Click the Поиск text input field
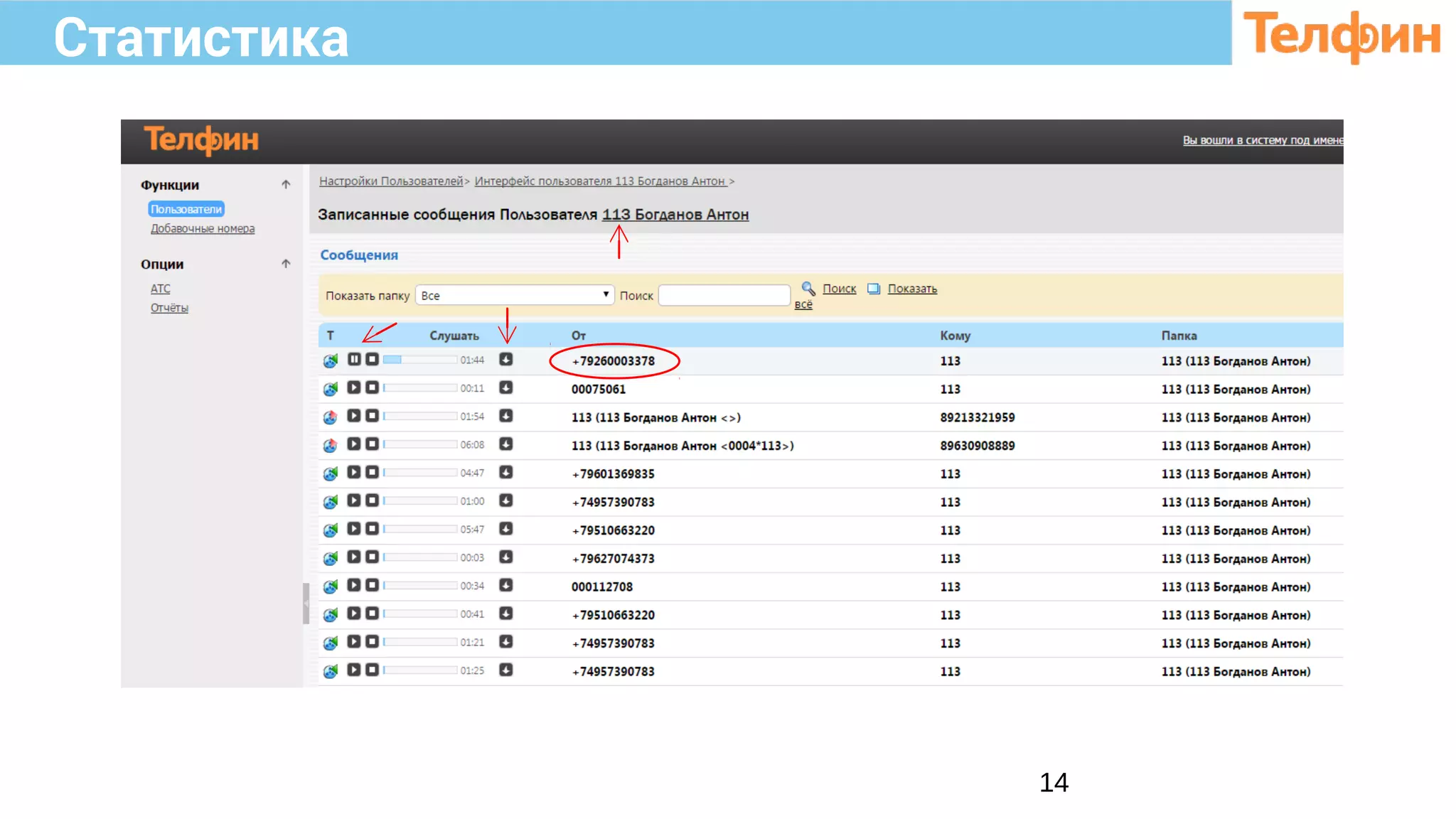 pyautogui.click(x=724, y=295)
